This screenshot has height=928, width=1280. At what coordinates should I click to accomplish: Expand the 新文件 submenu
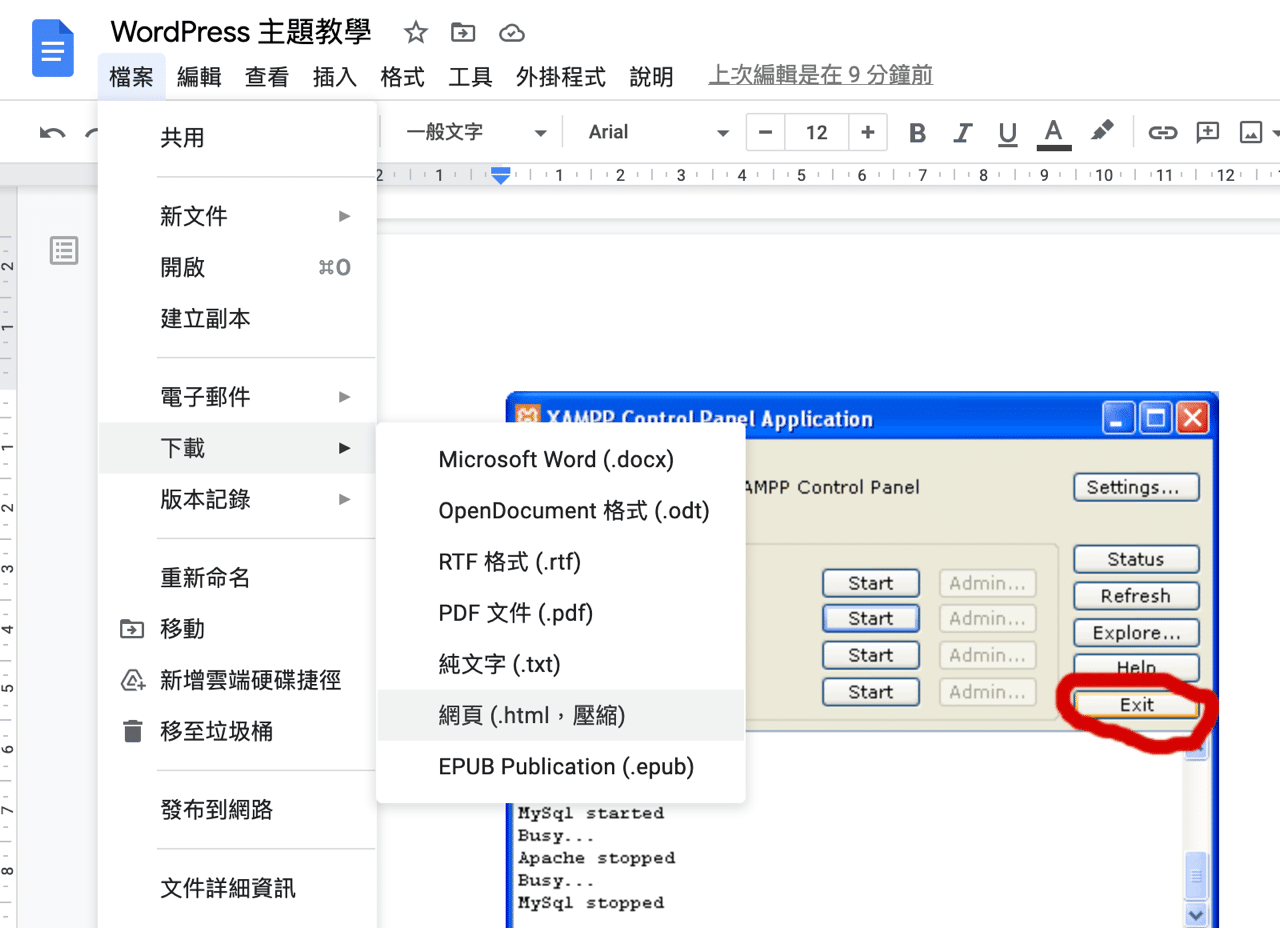[237, 216]
